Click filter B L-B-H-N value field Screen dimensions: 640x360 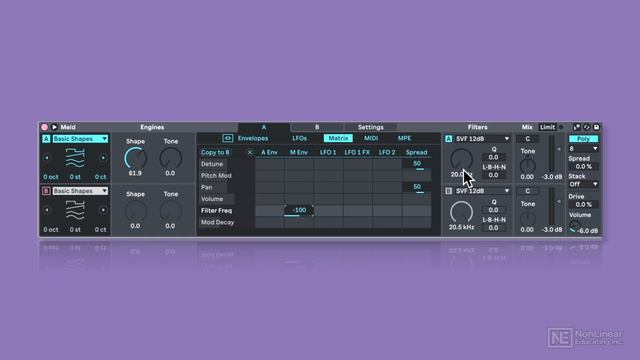(493, 228)
